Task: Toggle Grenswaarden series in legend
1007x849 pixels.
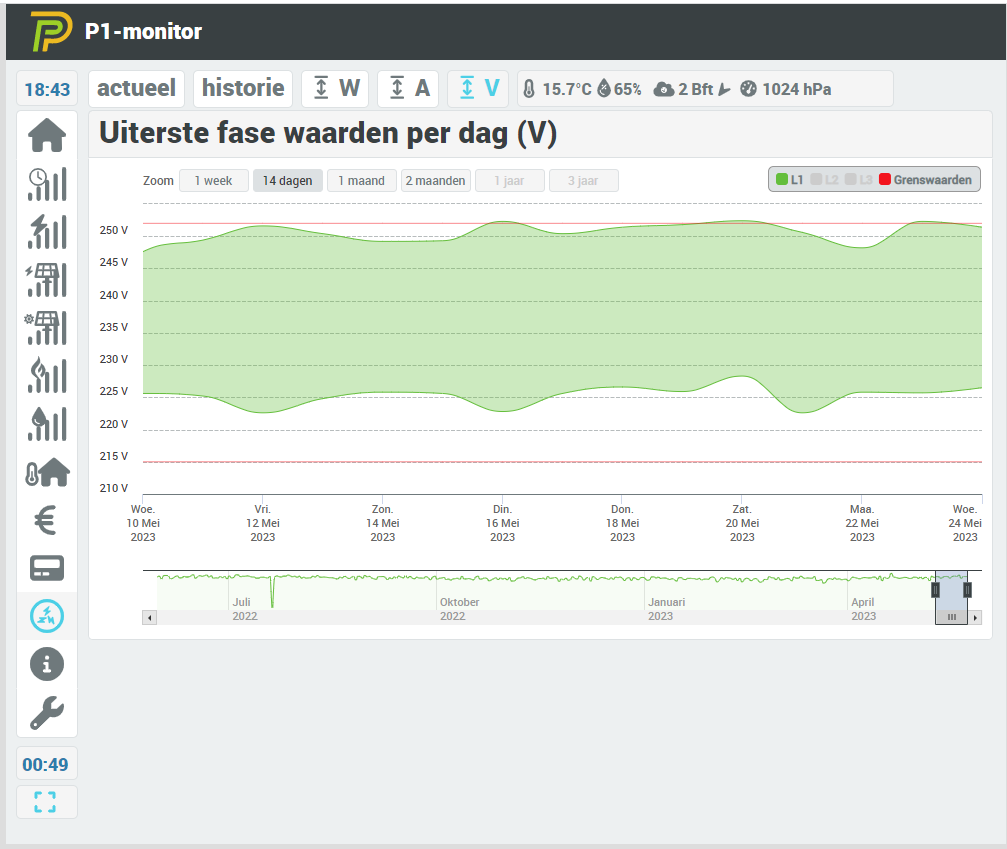Action: 925,180
